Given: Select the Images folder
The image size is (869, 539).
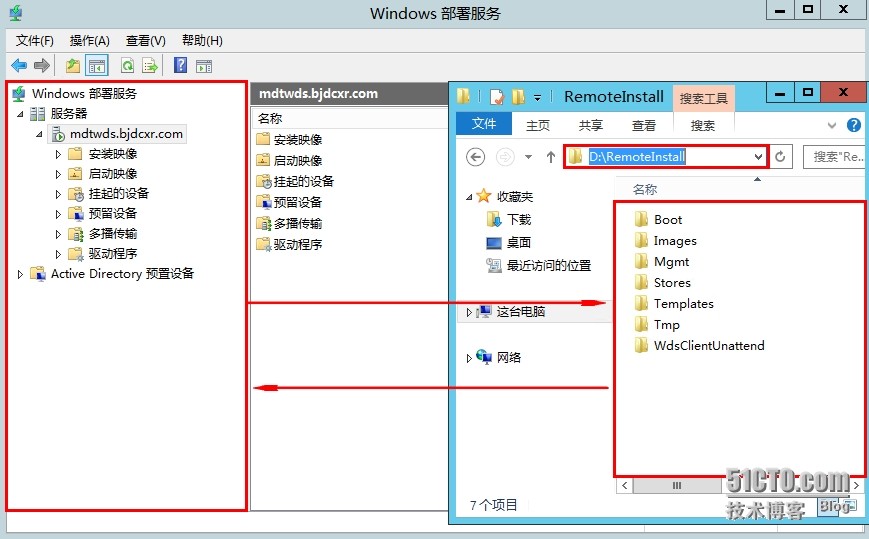Looking at the screenshot, I should pyautogui.click(x=675, y=241).
